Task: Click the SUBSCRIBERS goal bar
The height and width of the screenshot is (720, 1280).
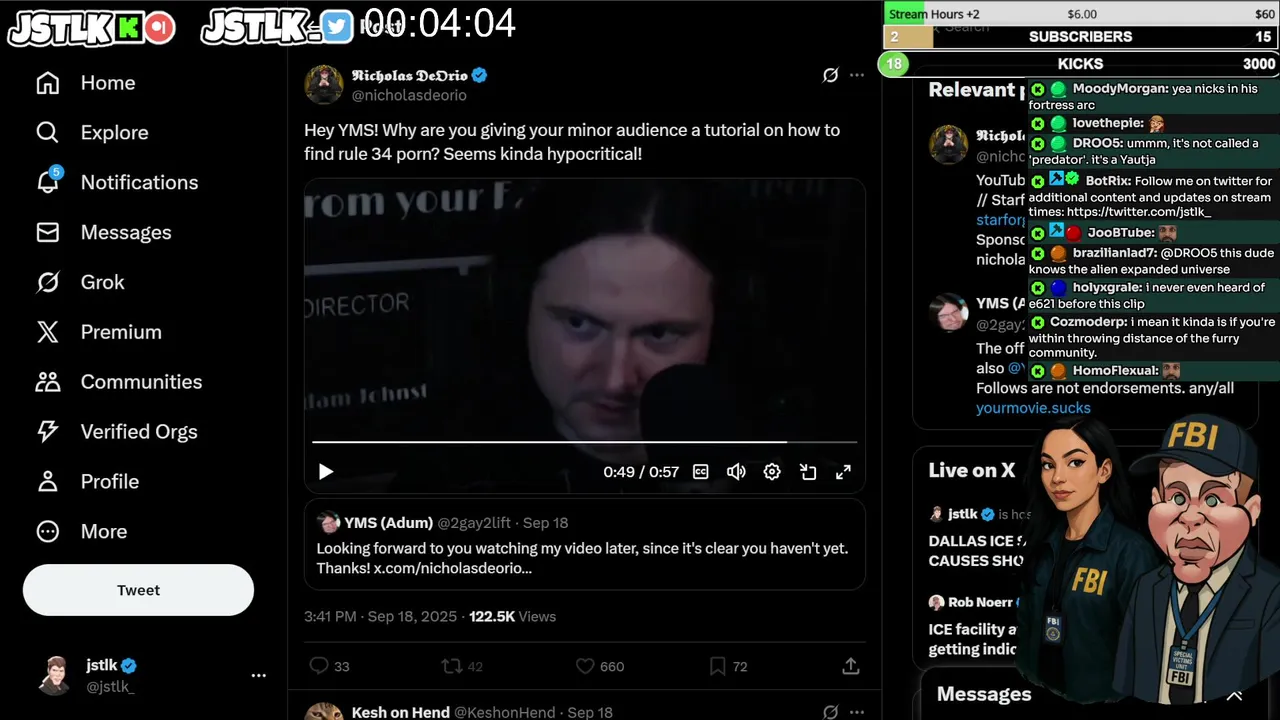Action: (1081, 37)
